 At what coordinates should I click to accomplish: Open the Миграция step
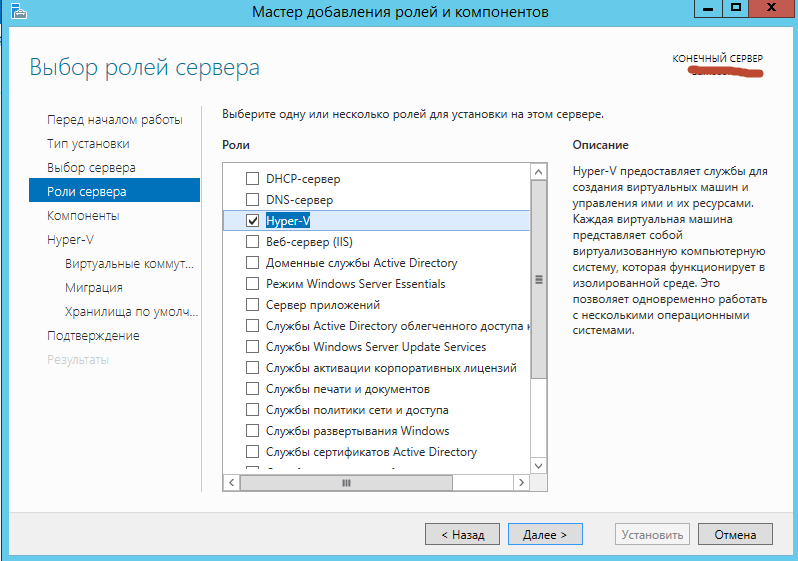pos(94,288)
